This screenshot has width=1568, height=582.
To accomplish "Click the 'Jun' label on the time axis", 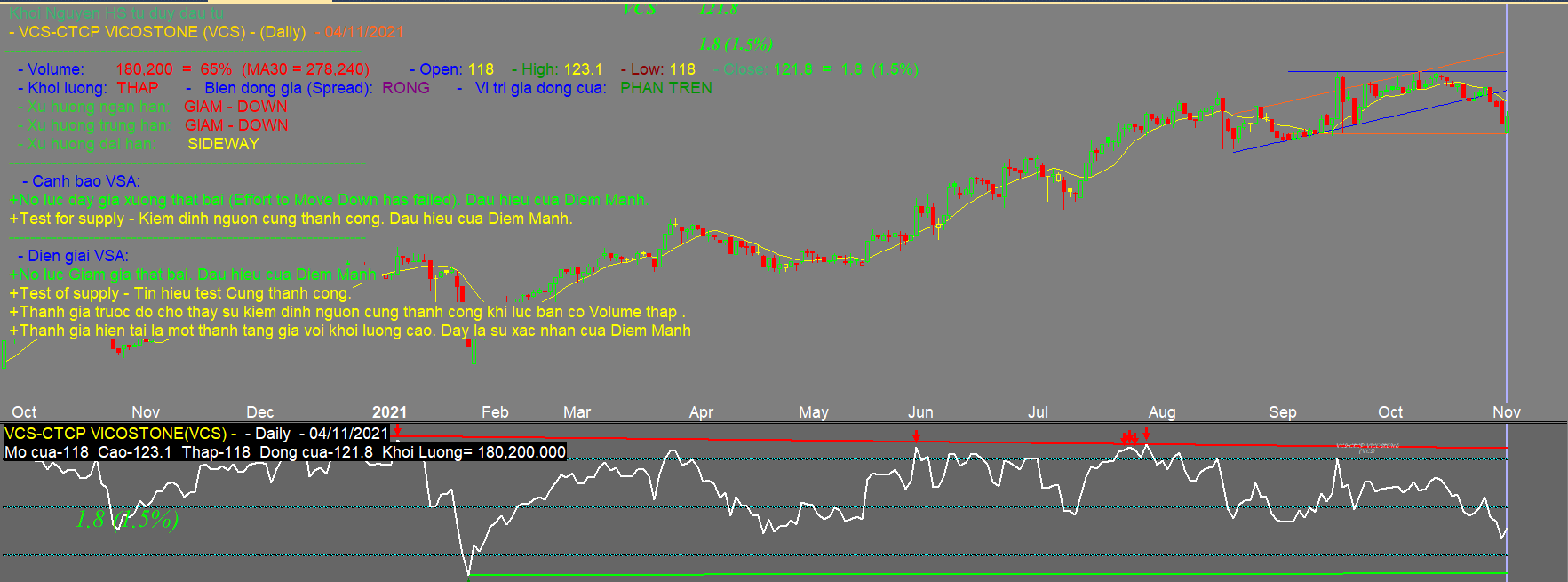I will pyautogui.click(x=920, y=412).
